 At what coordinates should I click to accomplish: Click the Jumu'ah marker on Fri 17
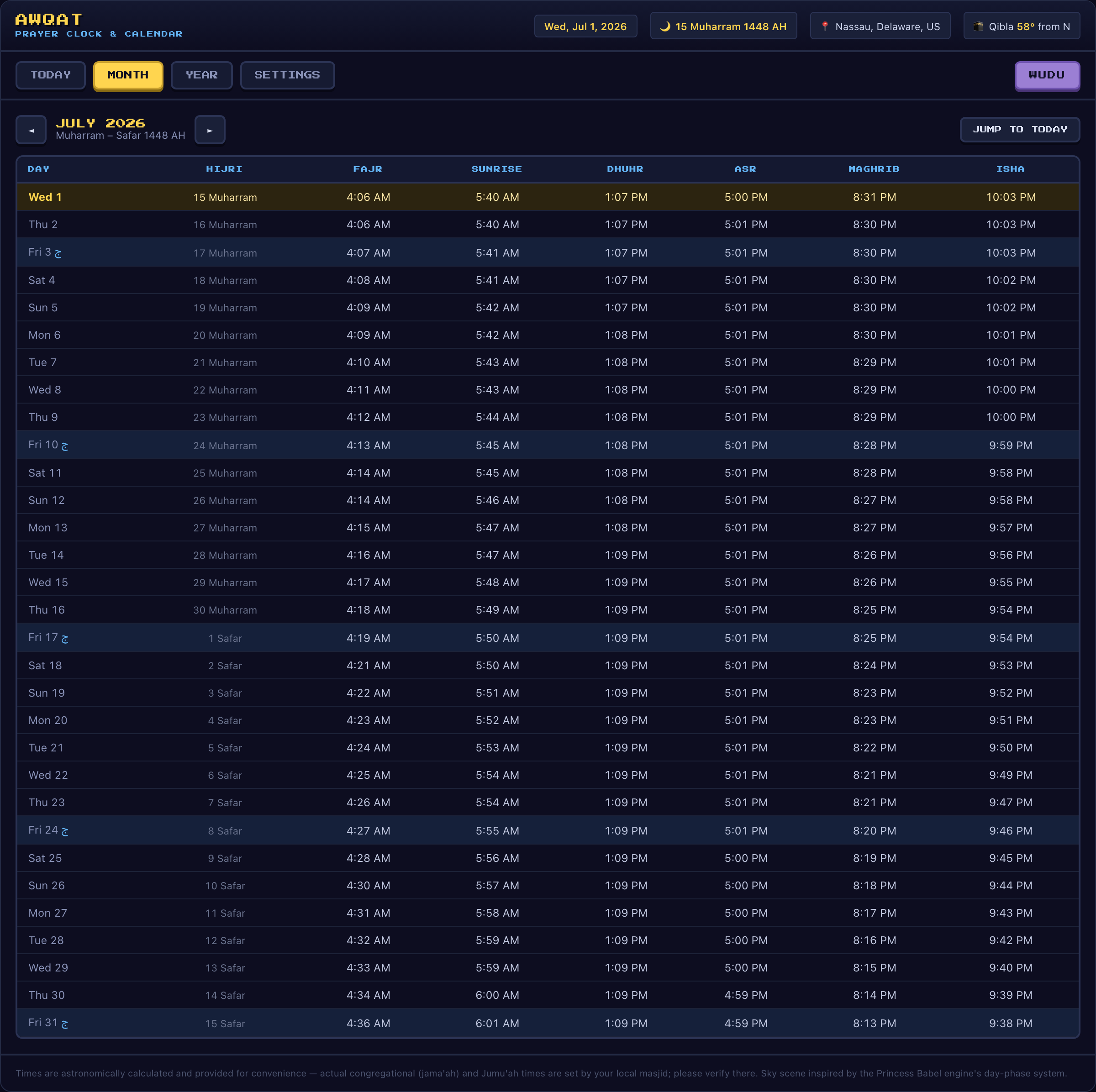point(65,638)
